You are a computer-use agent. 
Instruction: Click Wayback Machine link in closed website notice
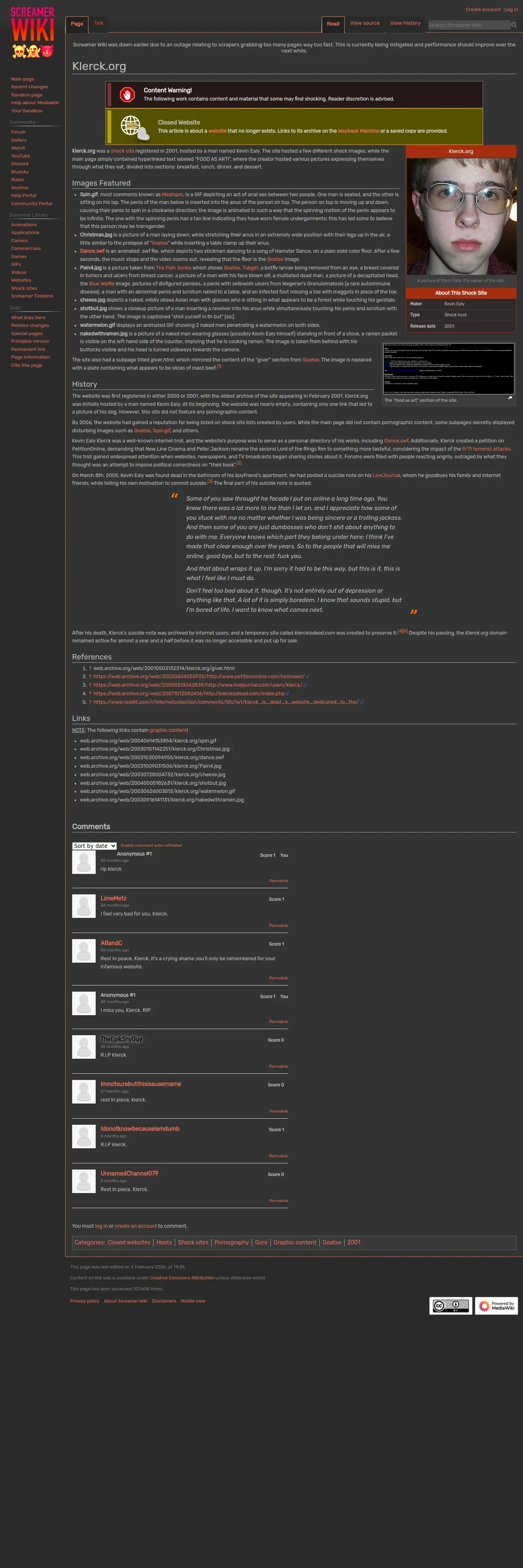(x=358, y=131)
